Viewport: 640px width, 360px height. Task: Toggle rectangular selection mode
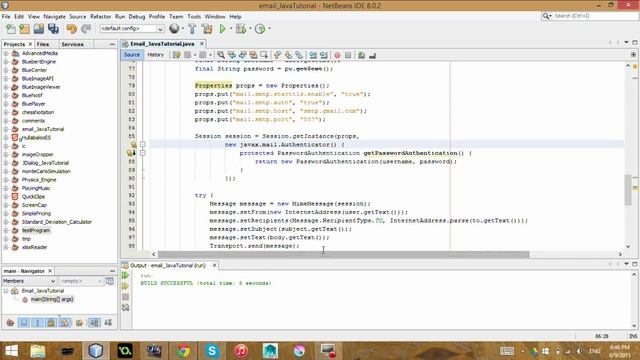coord(264,55)
